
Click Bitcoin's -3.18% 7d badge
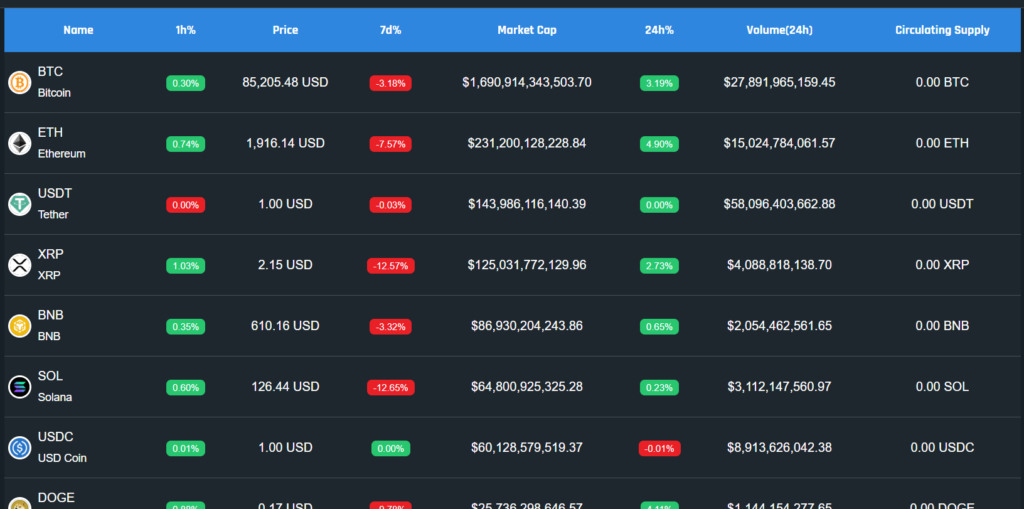coord(391,83)
